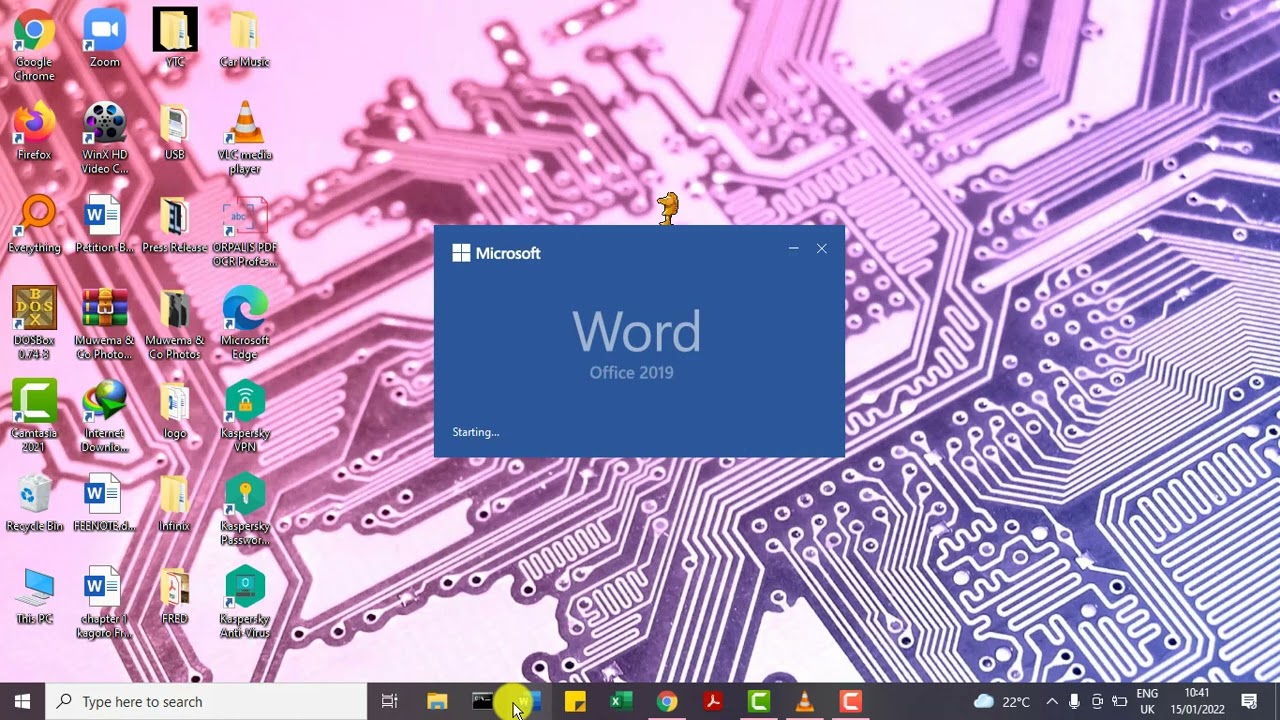This screenshot has width=1280, height=720.
Task: Select the Petition B... Word document
Action: [x=104, y=225]
